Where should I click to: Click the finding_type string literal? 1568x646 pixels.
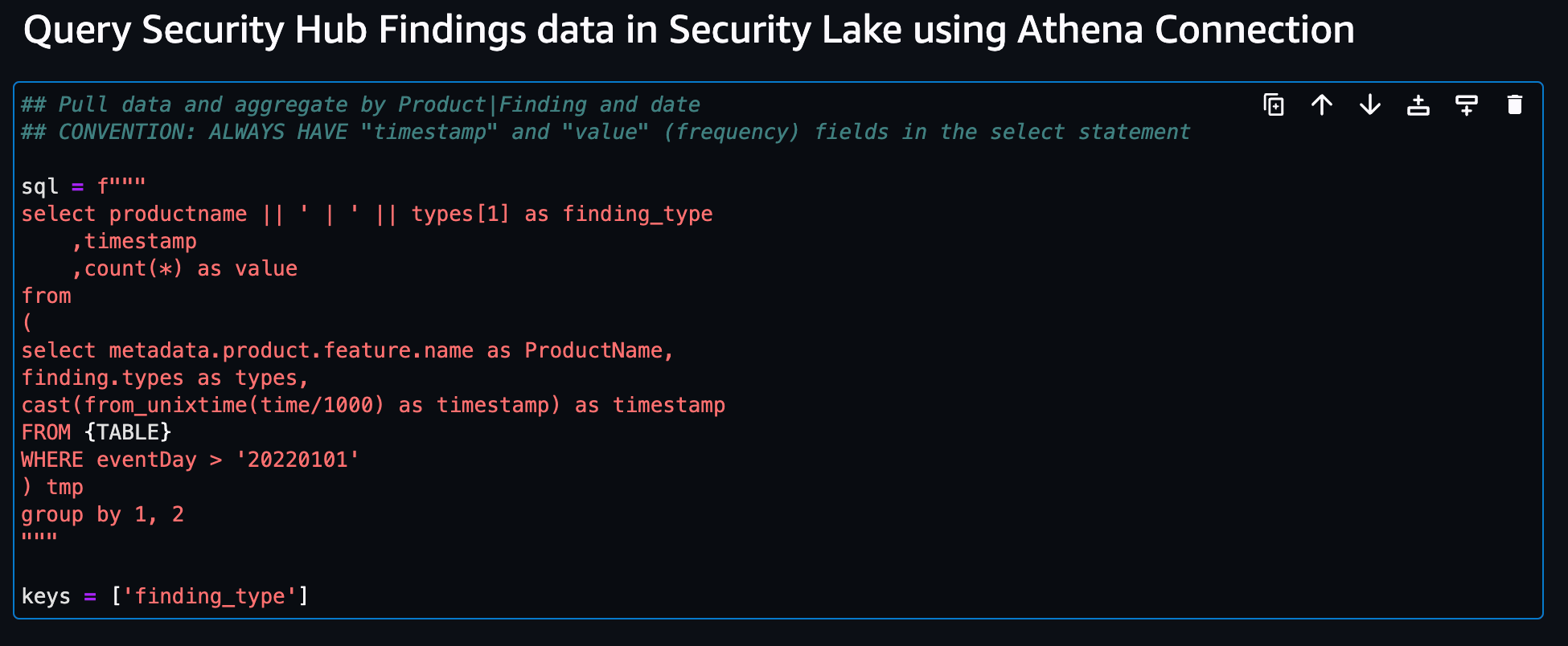coord(212,596)
